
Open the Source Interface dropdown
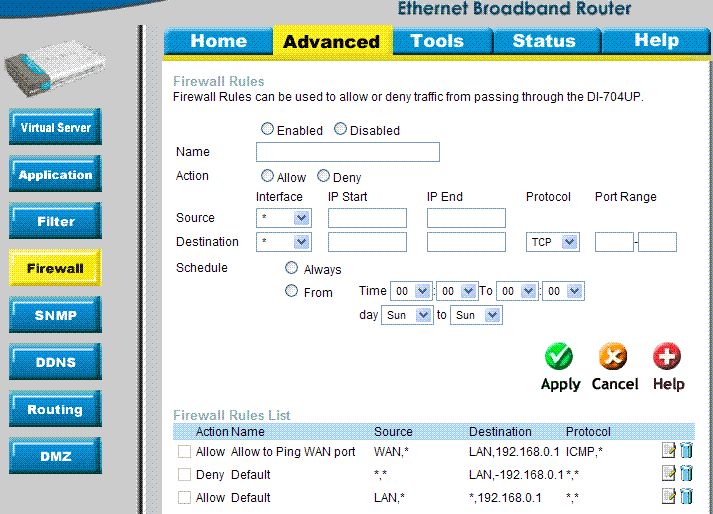283,218
